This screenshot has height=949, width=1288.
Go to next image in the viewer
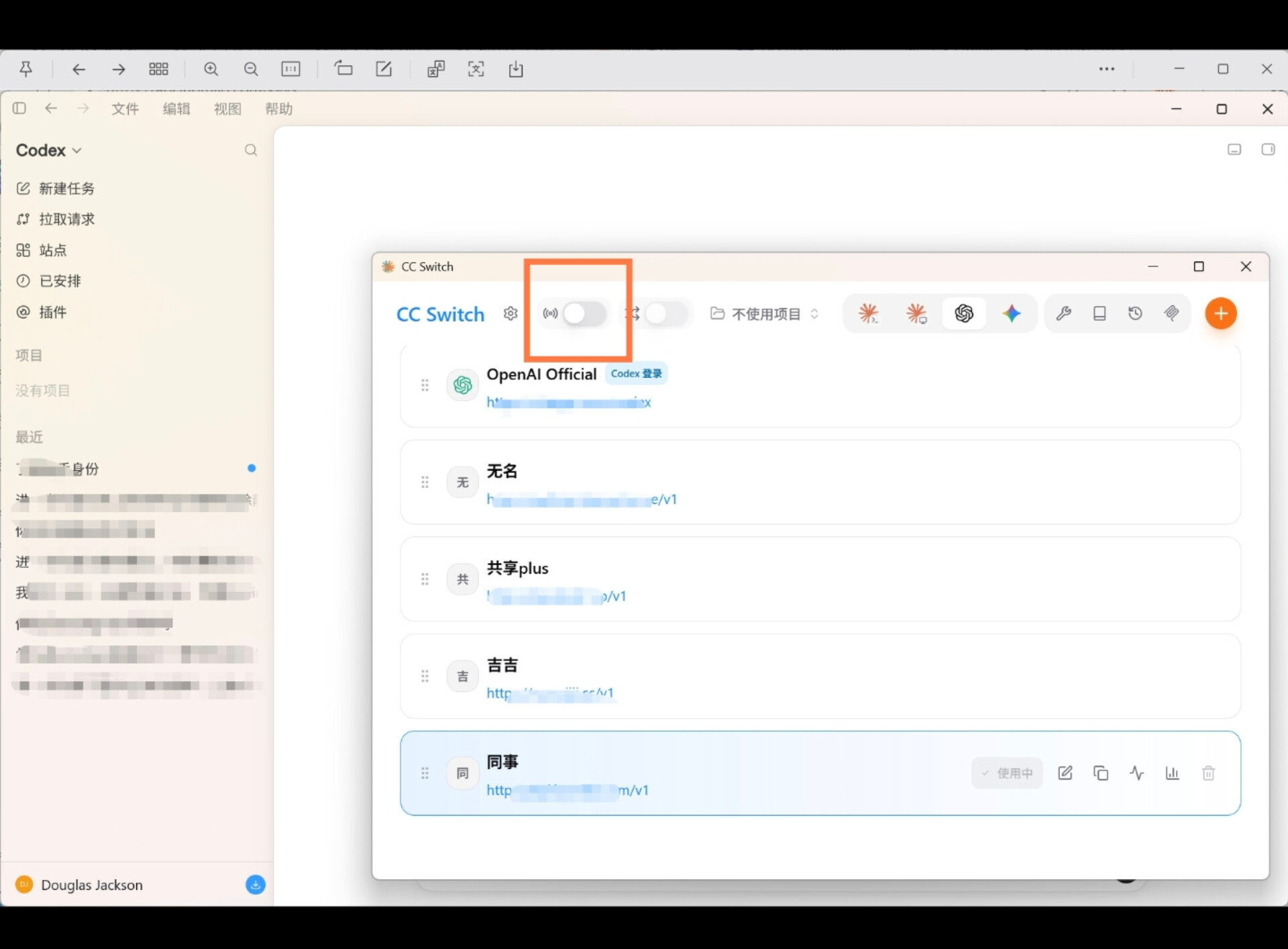pos(119,69)
